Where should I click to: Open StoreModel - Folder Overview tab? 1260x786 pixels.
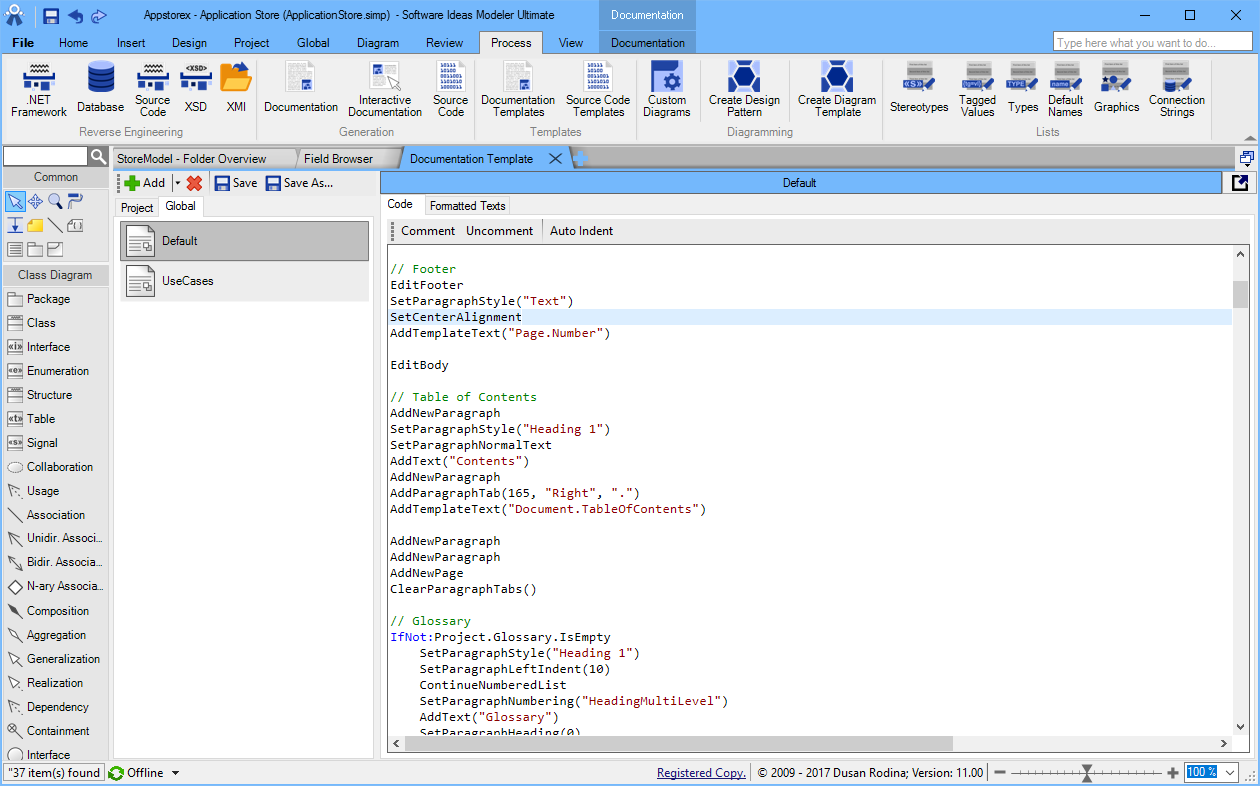pos(192,158)
